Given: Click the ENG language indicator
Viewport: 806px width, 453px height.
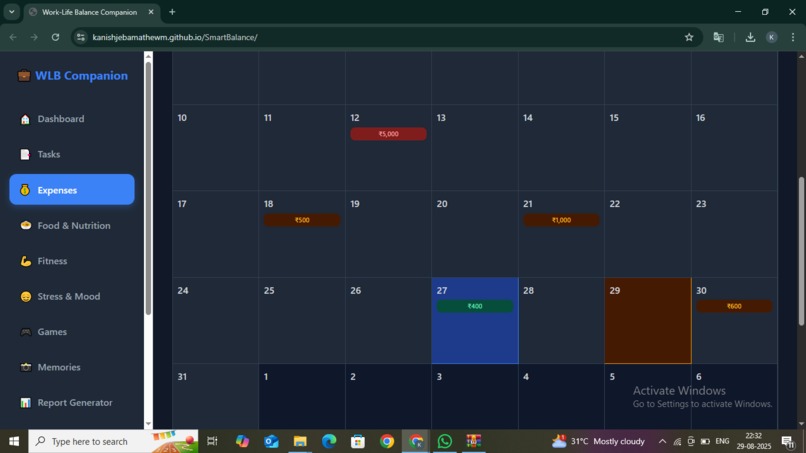Looking at the screenshot, I should click(722, 441).
